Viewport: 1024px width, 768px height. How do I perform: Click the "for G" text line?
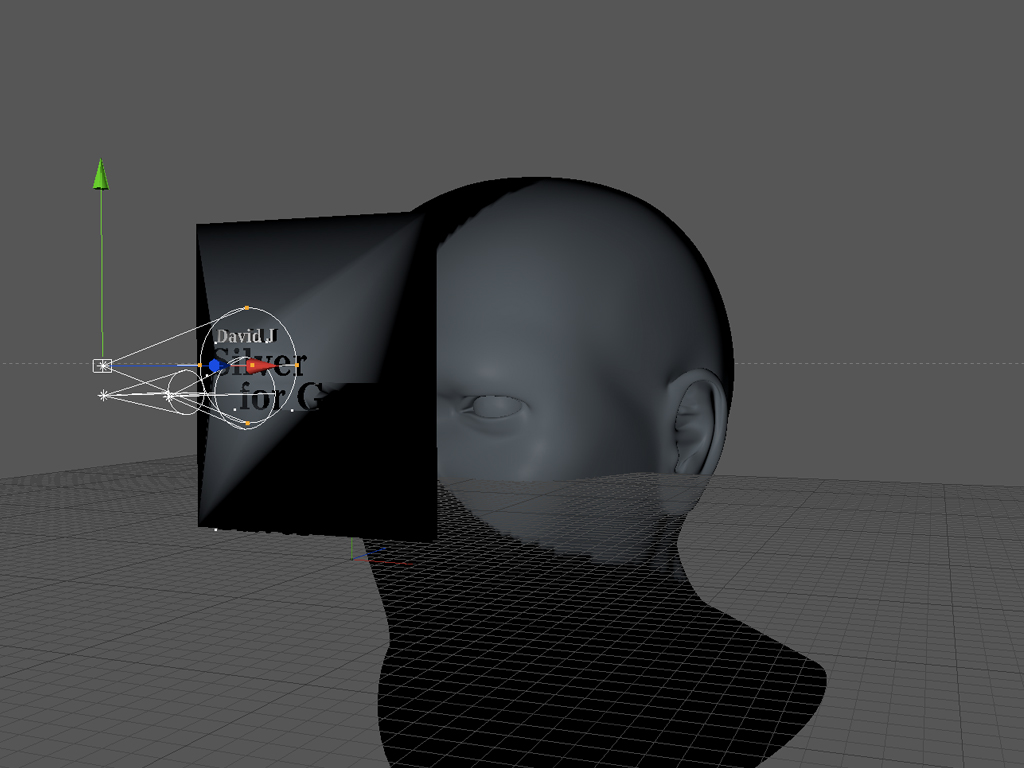click(x=272, y=401)
